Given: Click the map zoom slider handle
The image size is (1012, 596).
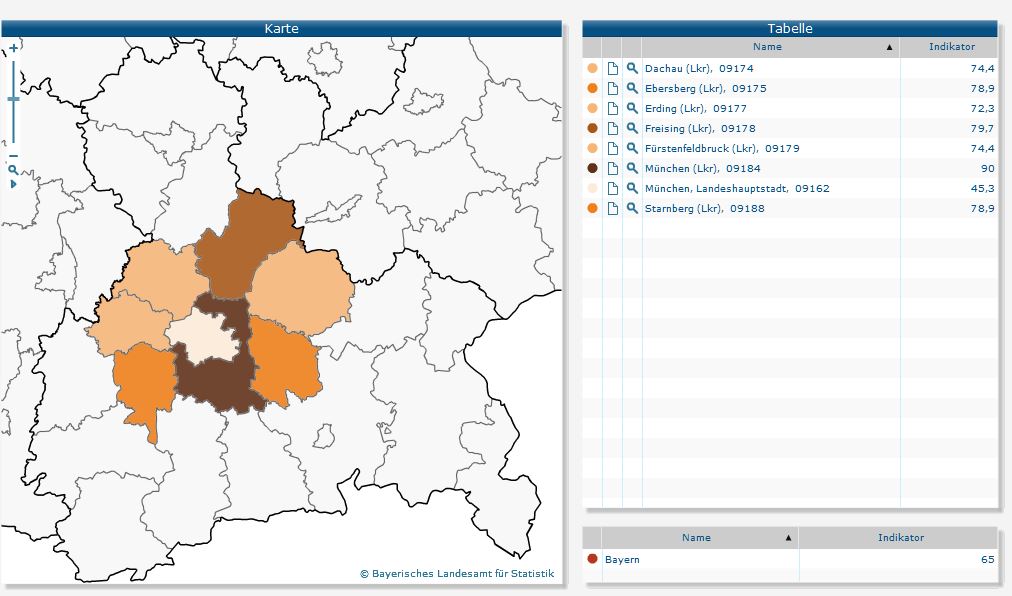Looking at the screenshot, I should click(x=13, y=99).
